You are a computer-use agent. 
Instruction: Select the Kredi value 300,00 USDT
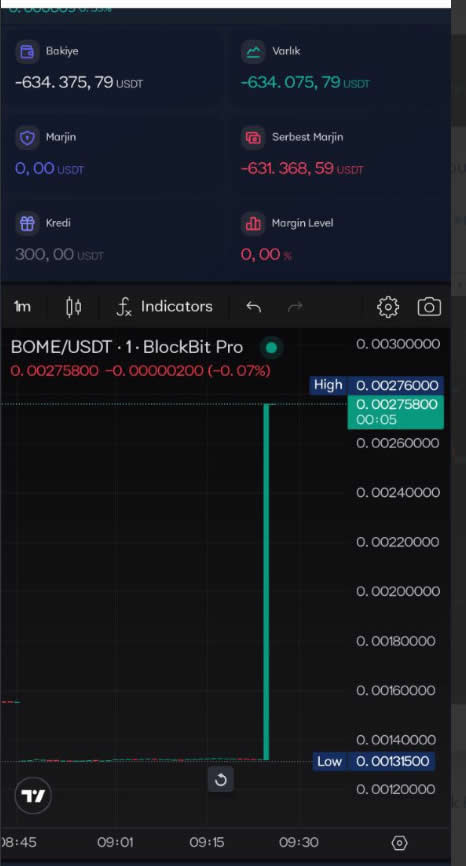pyautogui.click(x=59, y=255)
